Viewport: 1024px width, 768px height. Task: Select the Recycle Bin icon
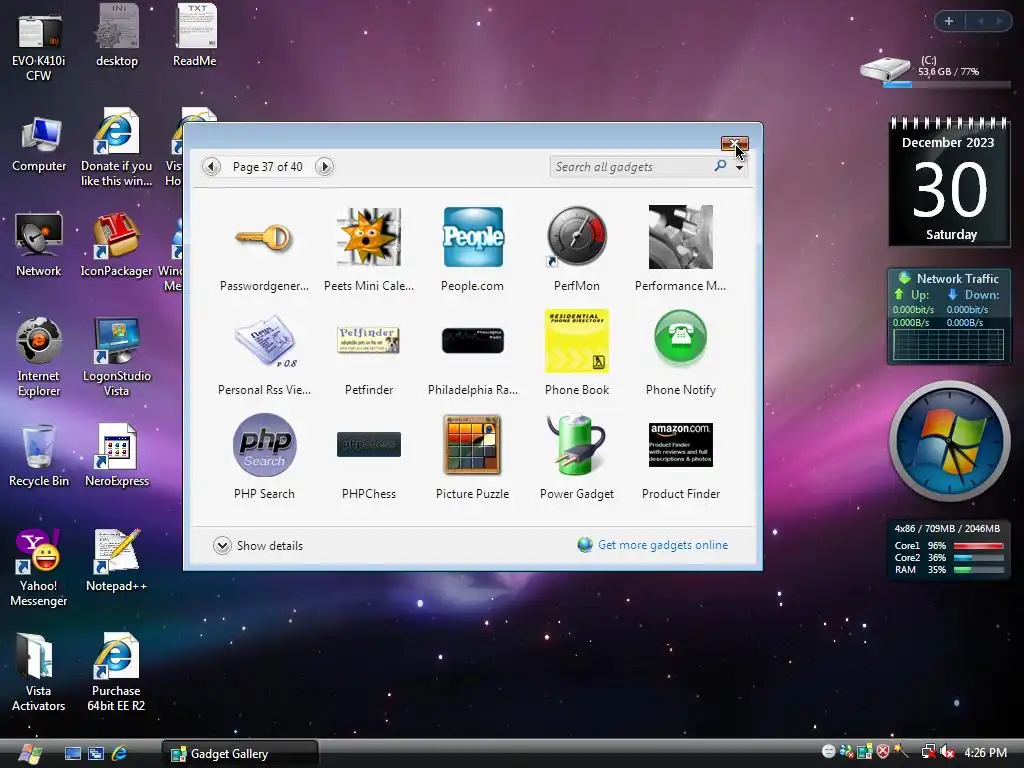point(39,456)
